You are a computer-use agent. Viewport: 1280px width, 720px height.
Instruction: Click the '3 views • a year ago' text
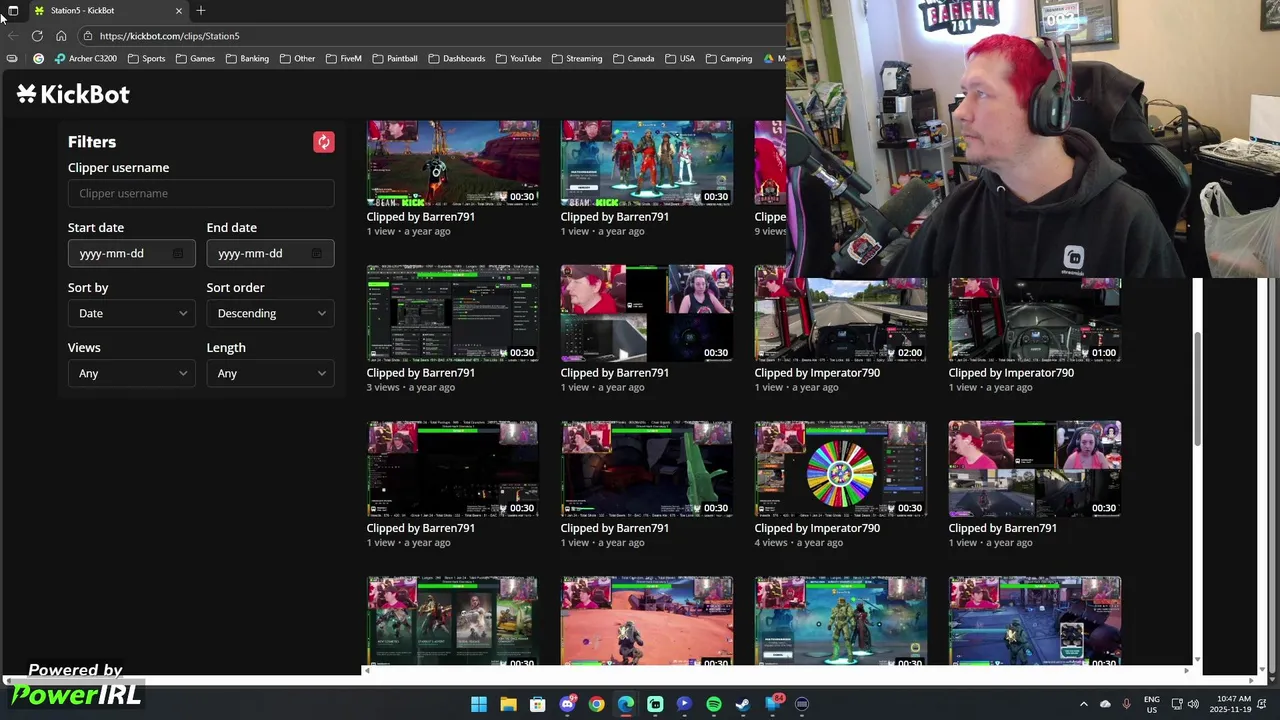[410, 388]
